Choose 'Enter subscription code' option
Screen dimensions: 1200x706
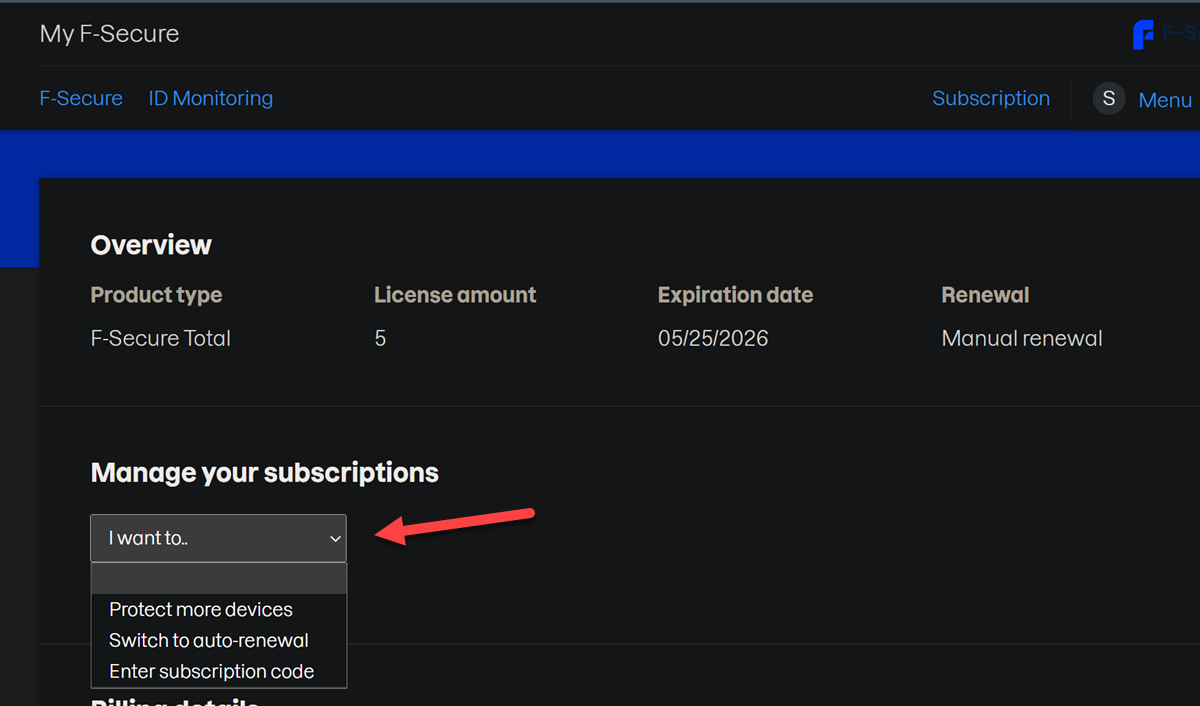coord(218,671)
